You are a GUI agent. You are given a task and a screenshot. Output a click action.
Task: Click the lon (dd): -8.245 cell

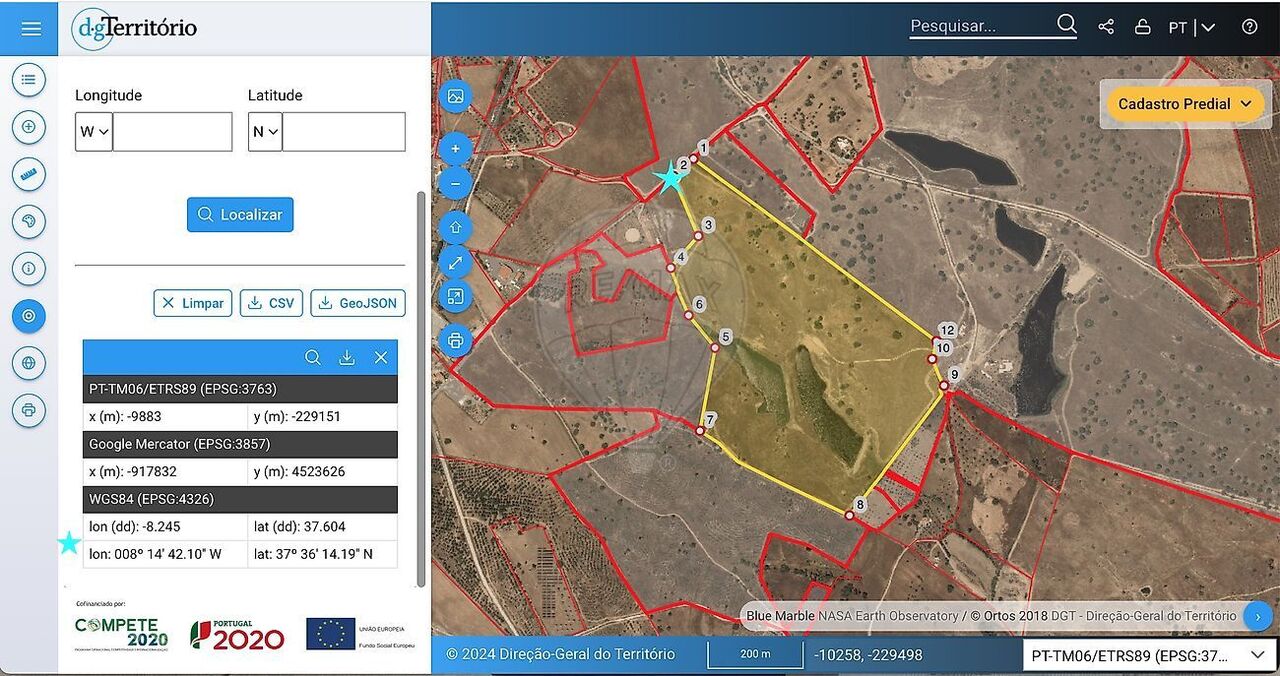tap(165, 526)
